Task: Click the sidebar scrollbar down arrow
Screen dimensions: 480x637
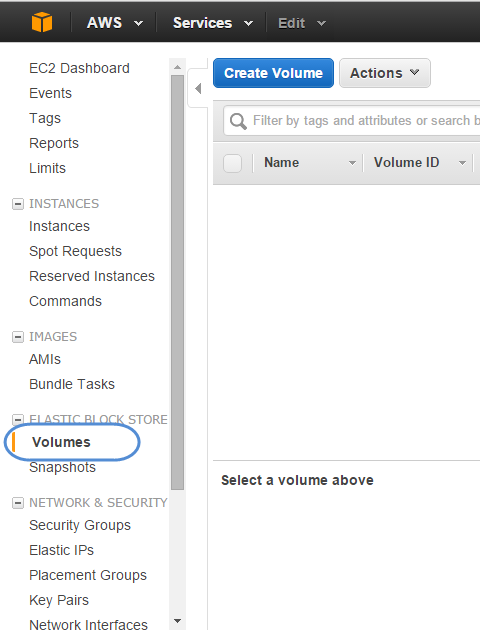Action: tap(177, 621)
